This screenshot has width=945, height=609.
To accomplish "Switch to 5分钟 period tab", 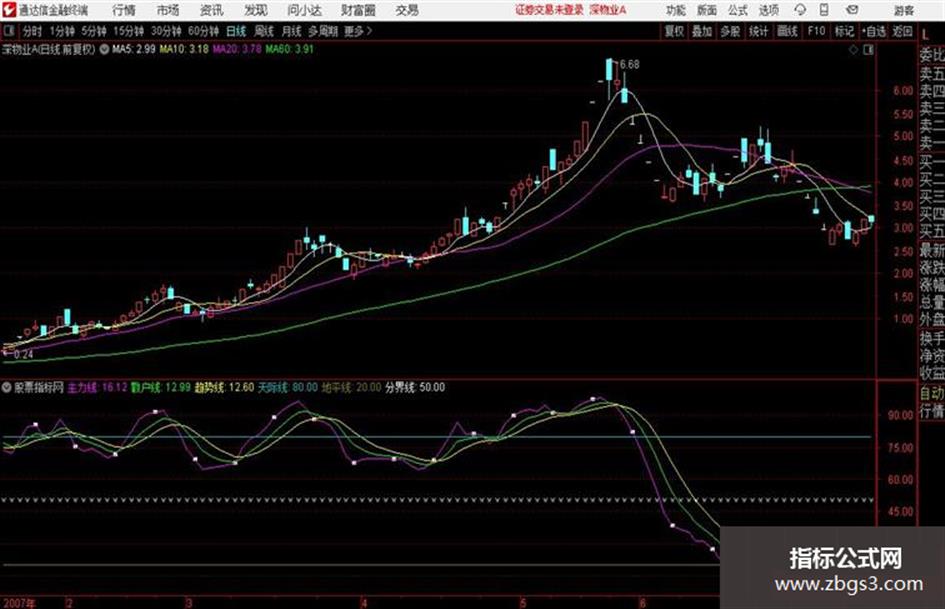I will coord(94,31).
